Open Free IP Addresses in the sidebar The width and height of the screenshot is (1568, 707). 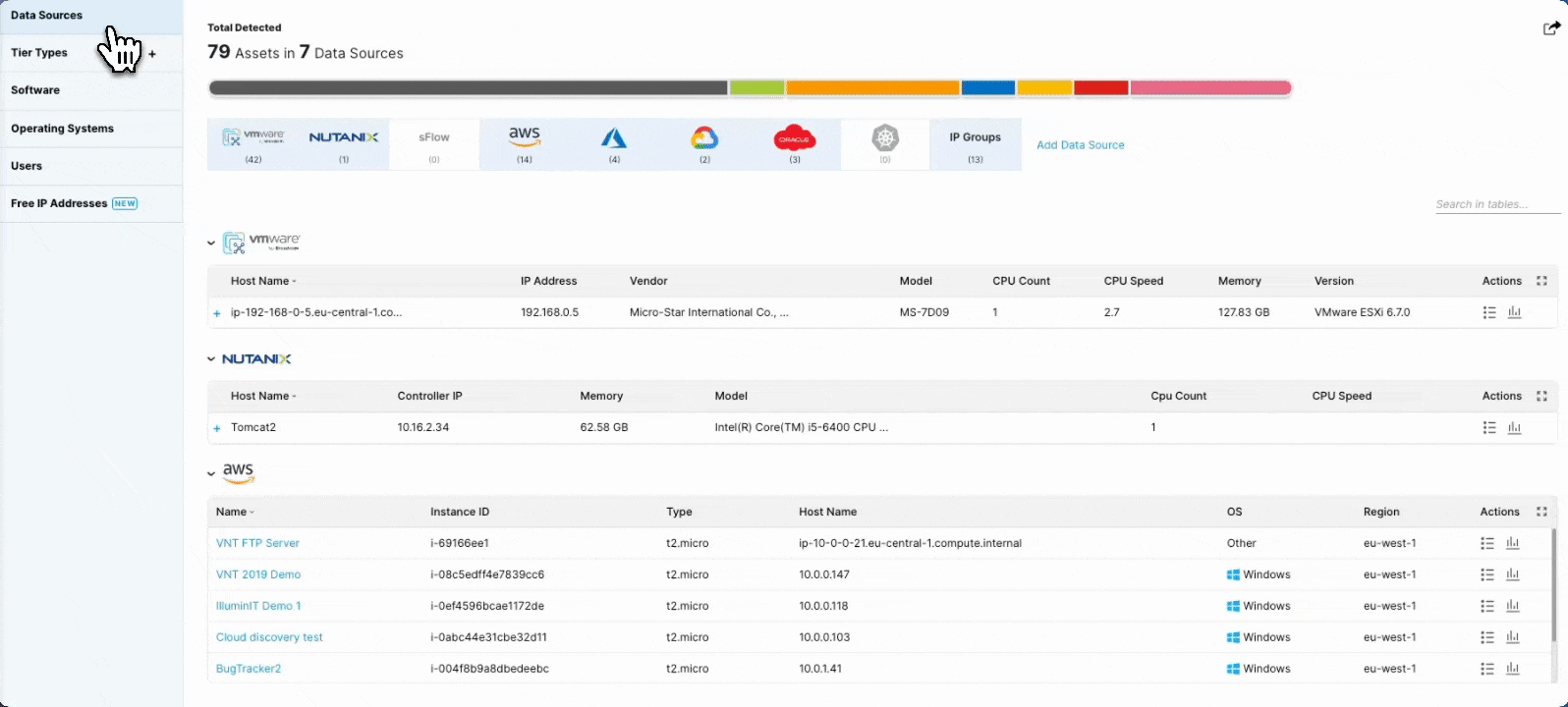[59, 203]
